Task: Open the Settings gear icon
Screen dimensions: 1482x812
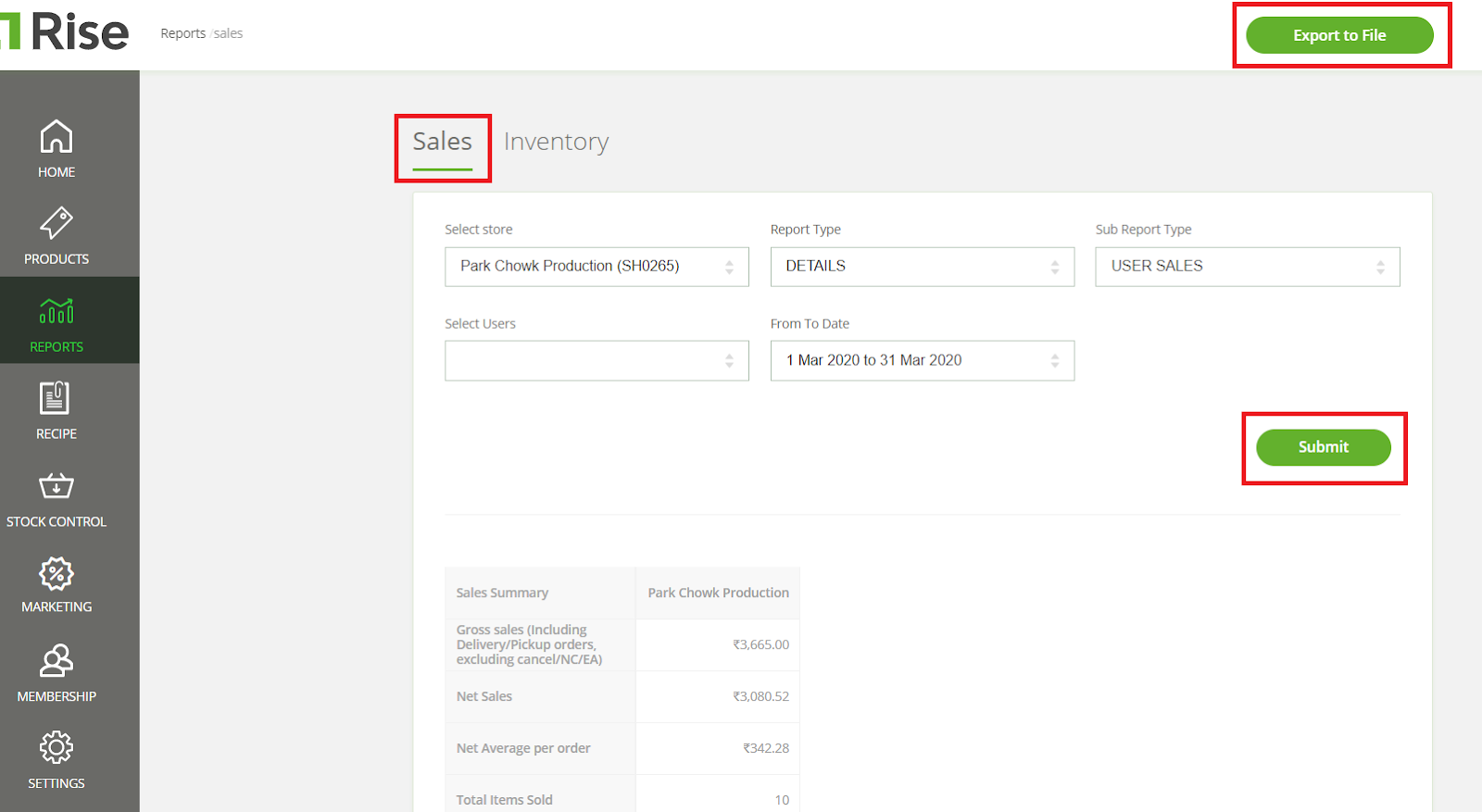Action: 57,747
